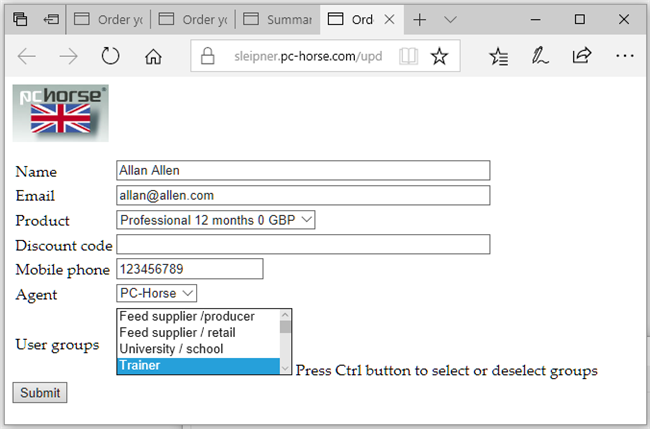
Task: Switch to the Summar tab
Action: point(277,19)
